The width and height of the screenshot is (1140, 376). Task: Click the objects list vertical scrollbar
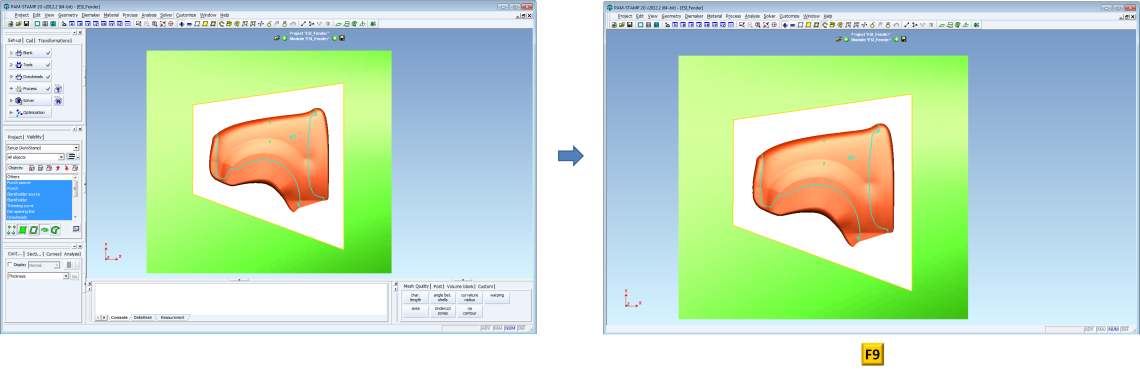[x=76, y=196]
